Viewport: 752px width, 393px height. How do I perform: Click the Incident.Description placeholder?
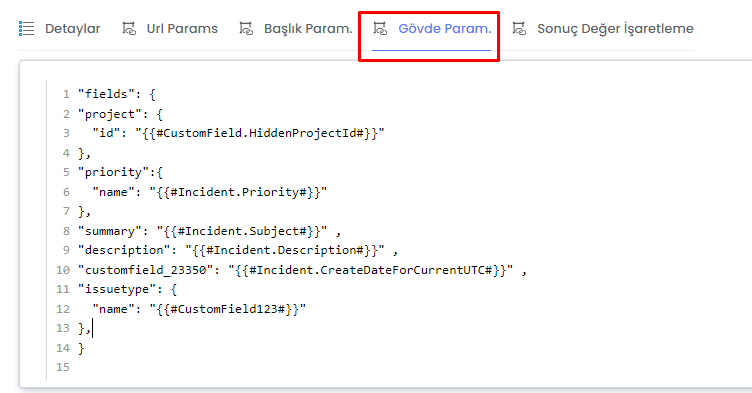tap(285, 250)
